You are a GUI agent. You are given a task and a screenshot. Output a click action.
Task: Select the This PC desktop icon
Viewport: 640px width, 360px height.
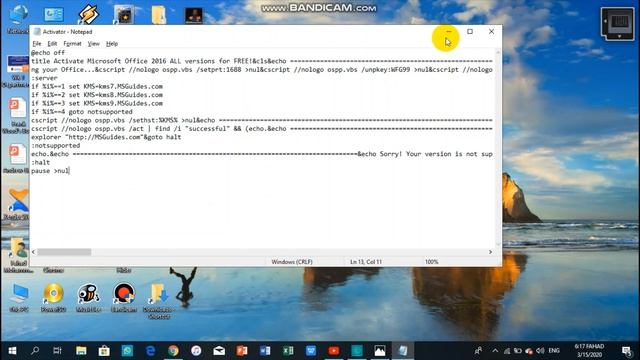point(19,298)
